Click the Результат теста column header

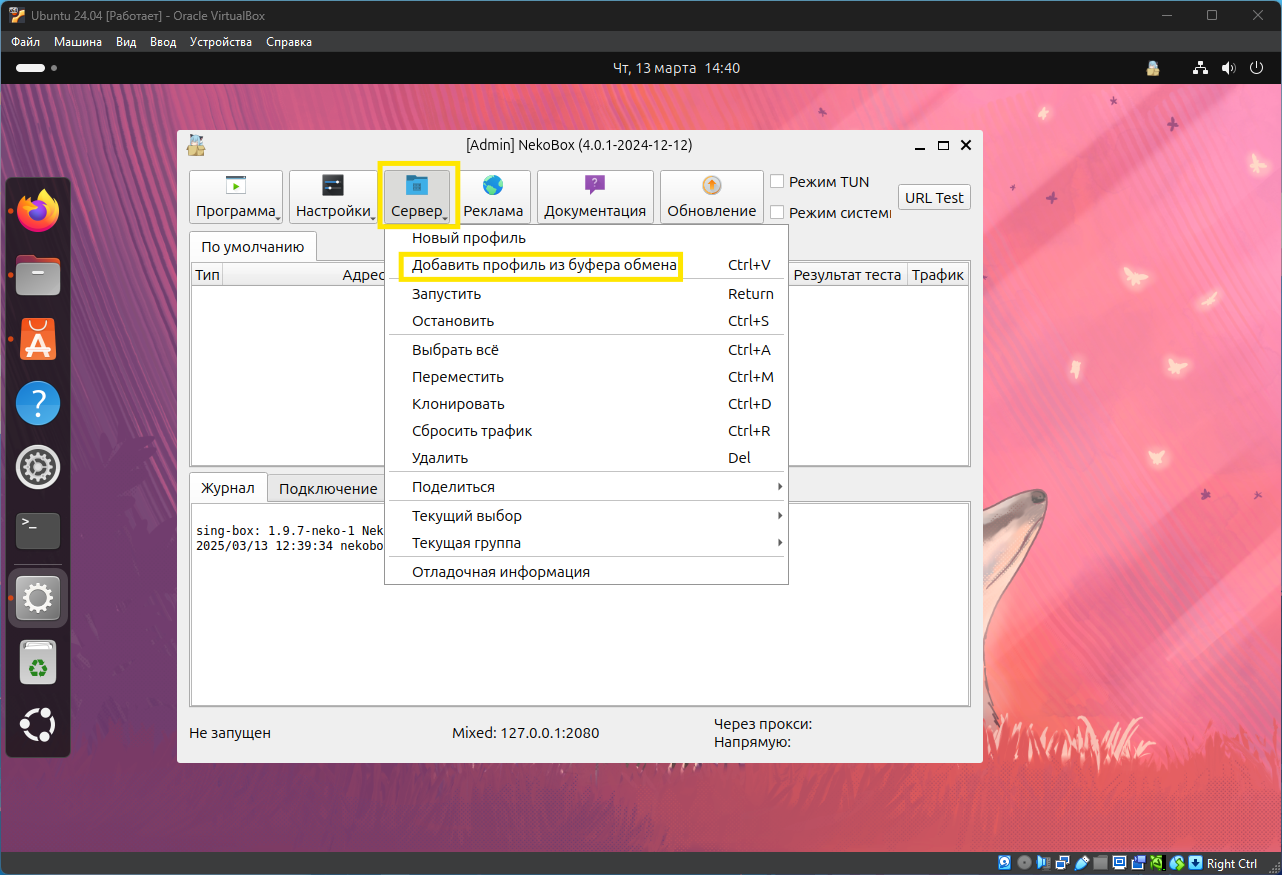pos(847,275)
